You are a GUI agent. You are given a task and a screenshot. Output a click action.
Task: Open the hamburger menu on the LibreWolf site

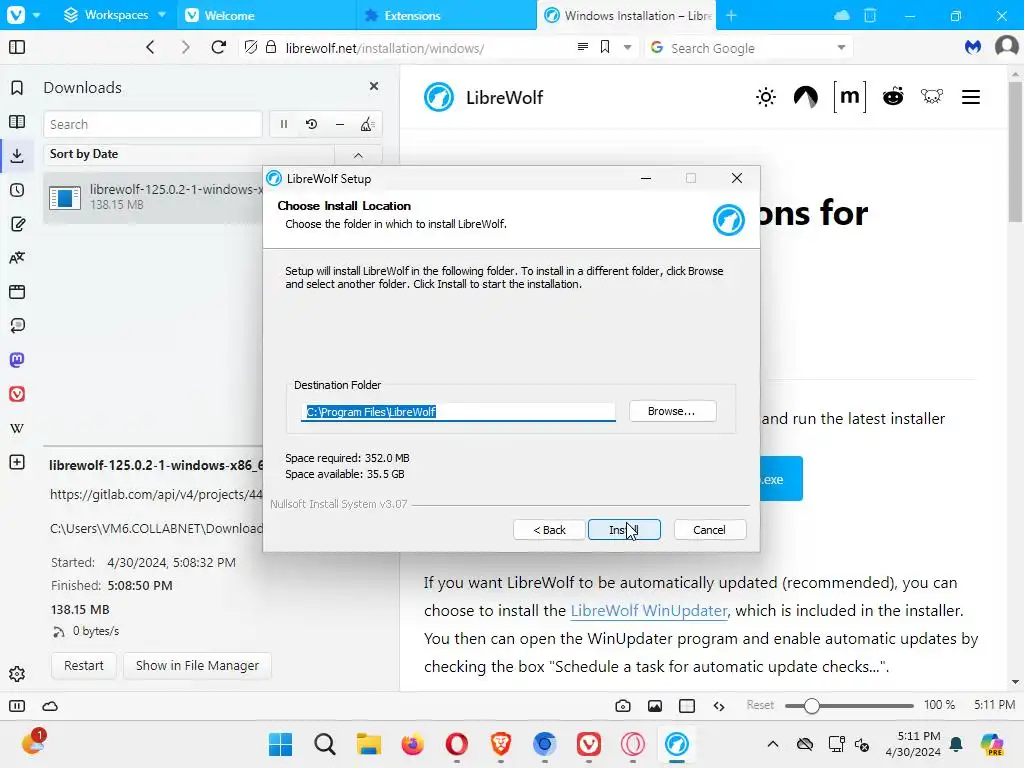(970, 97)
